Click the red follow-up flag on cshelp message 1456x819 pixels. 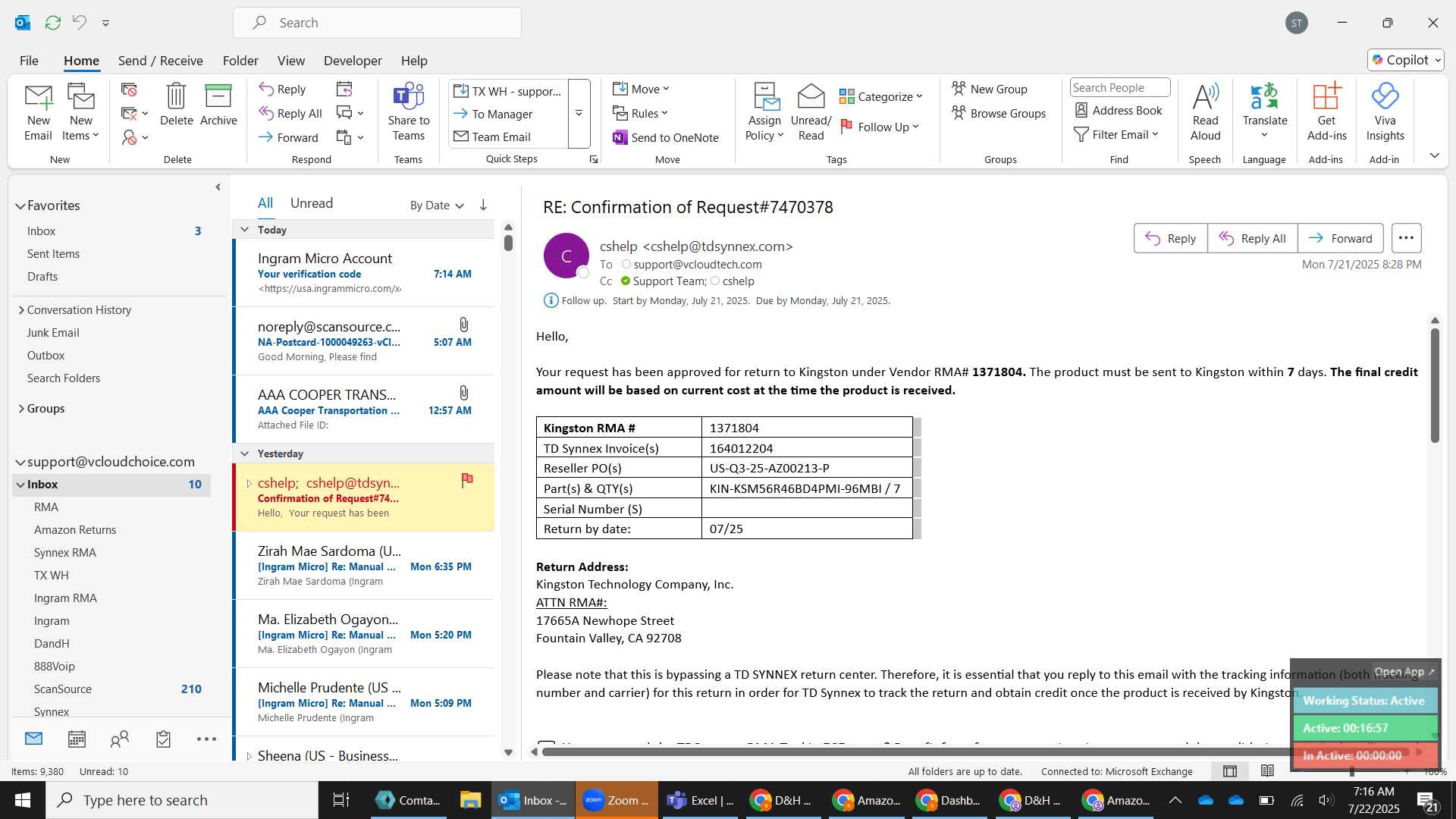tap(467, 480)
